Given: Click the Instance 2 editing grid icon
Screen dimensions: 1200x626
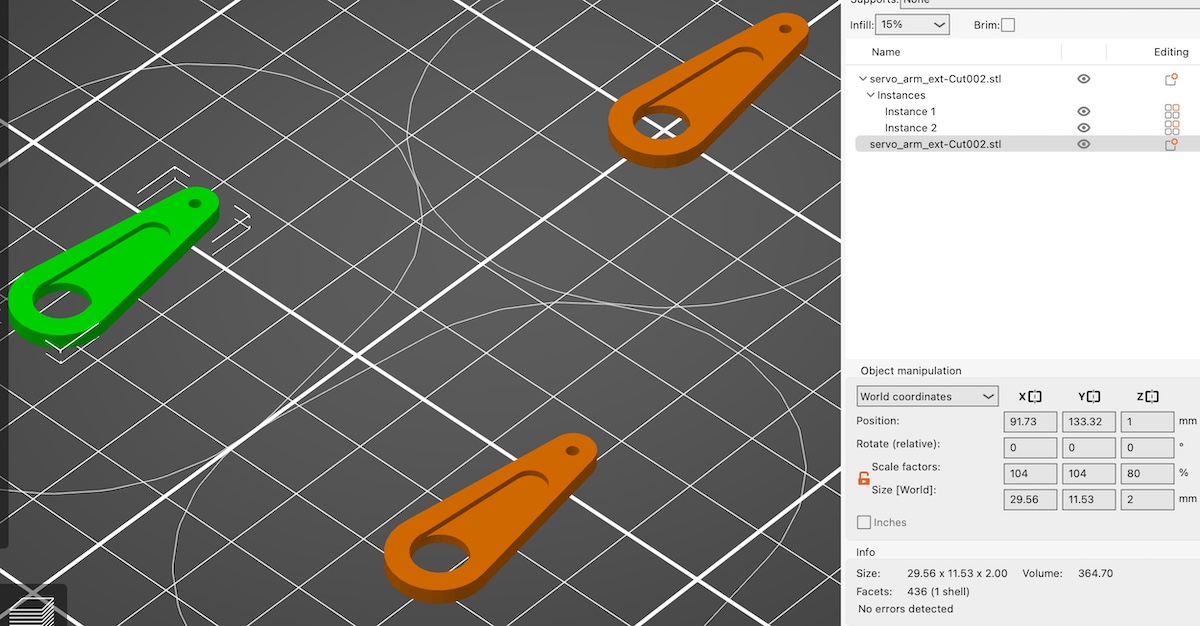Looking at the screenshot, I should click(x=1172, y=128).
